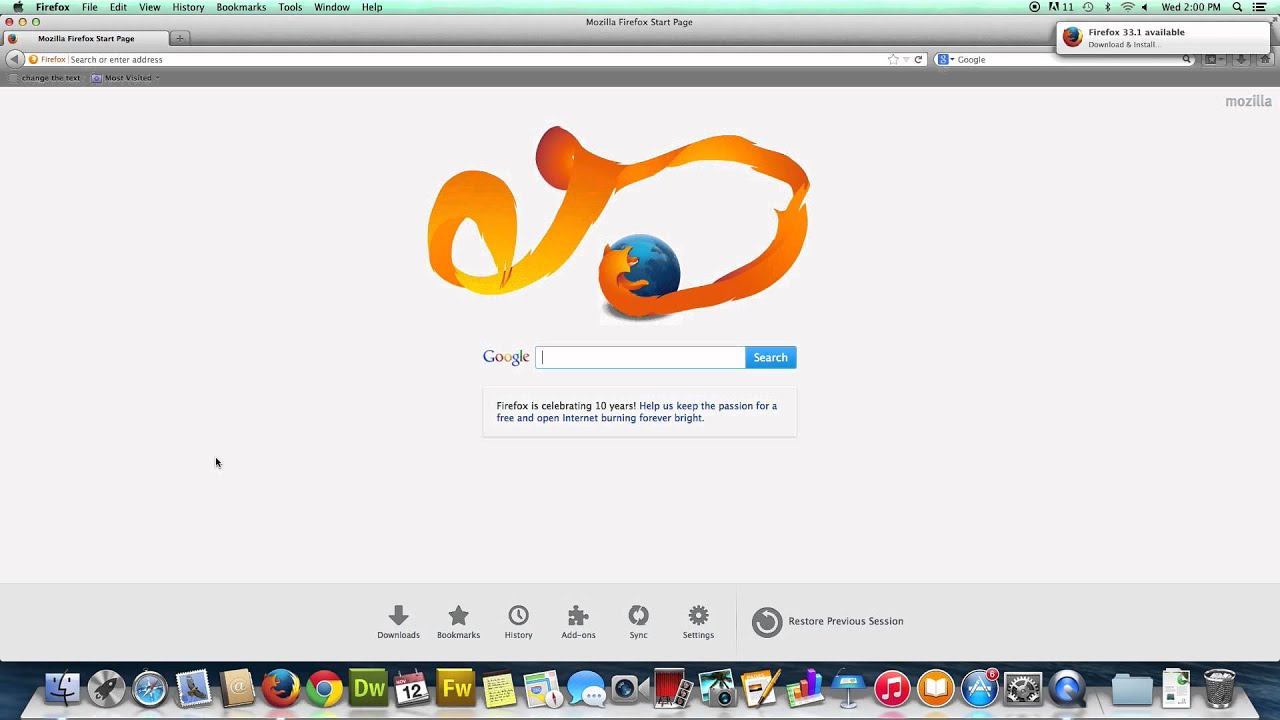Viewport: 1280px width, 720px height.
Task: Open the Apple menu
Action: click(x=18, y=7)
